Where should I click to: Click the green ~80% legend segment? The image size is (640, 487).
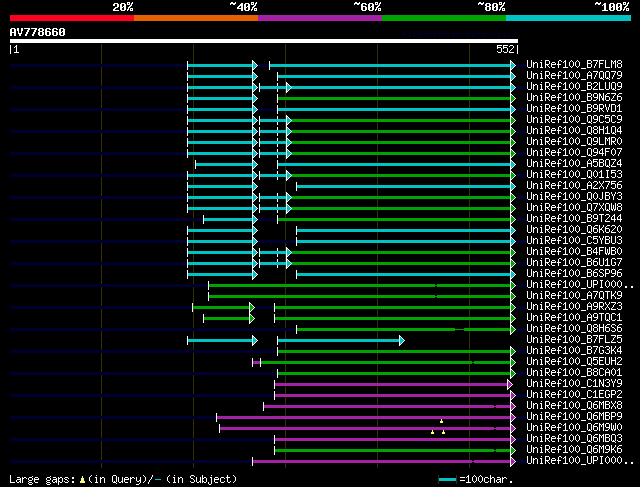point(444,18)
